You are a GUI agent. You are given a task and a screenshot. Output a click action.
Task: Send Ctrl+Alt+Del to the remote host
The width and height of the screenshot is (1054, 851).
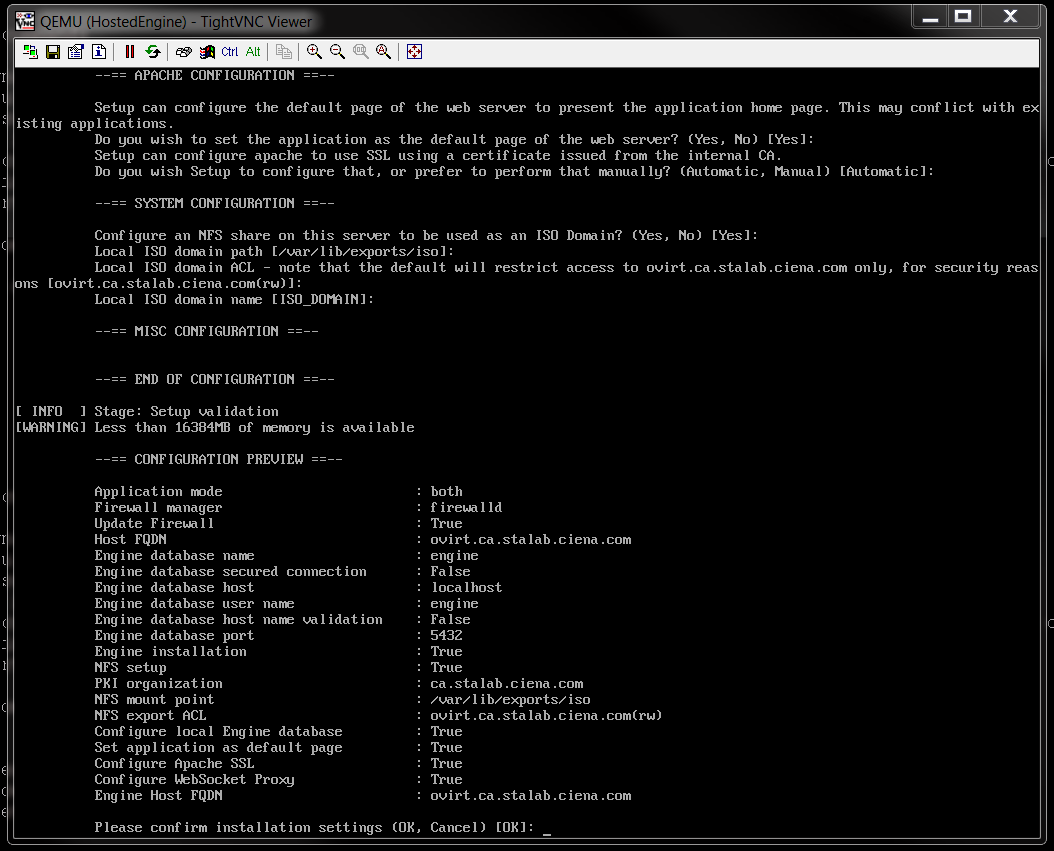click(184, 52)
